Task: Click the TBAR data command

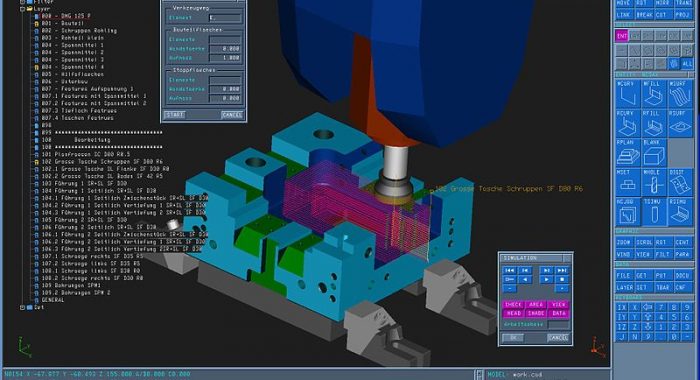Action: (x=663, y=288)
